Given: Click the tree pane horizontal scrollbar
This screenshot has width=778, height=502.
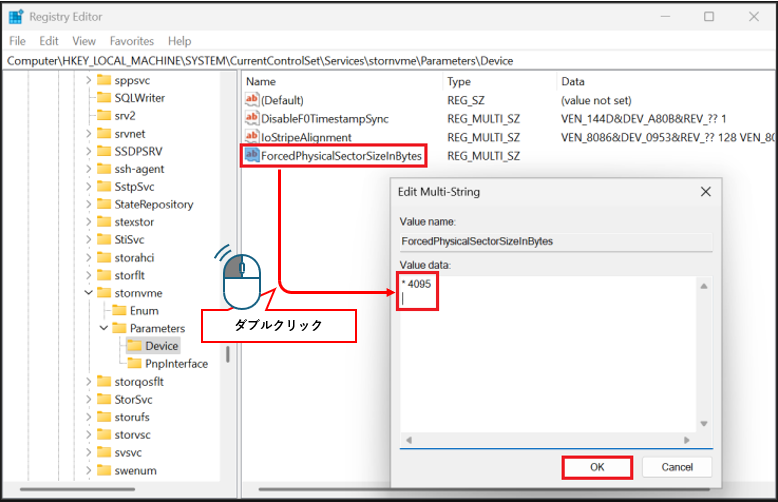Looking at the screenshot, I should (77, 489).
